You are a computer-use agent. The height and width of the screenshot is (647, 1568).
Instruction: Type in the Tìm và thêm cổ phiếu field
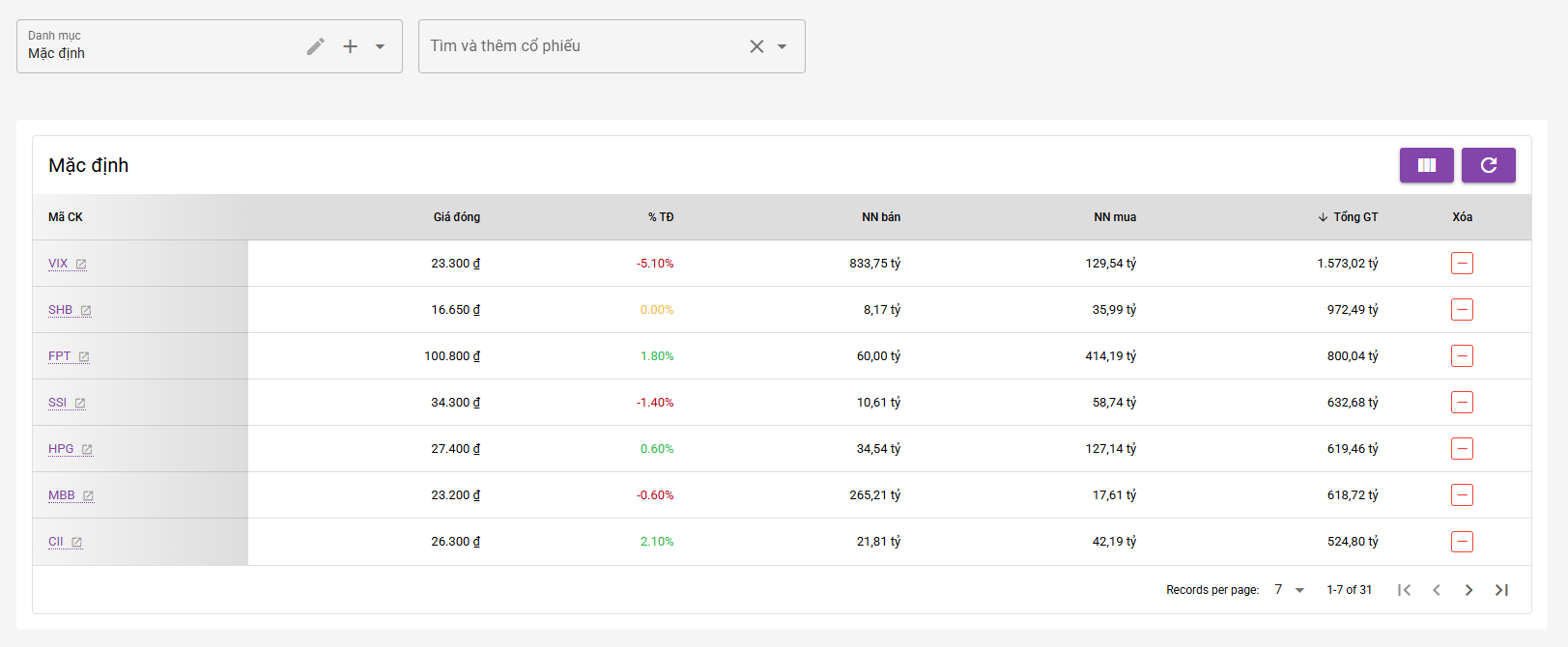pyautogui.click(x=580, y=46)
